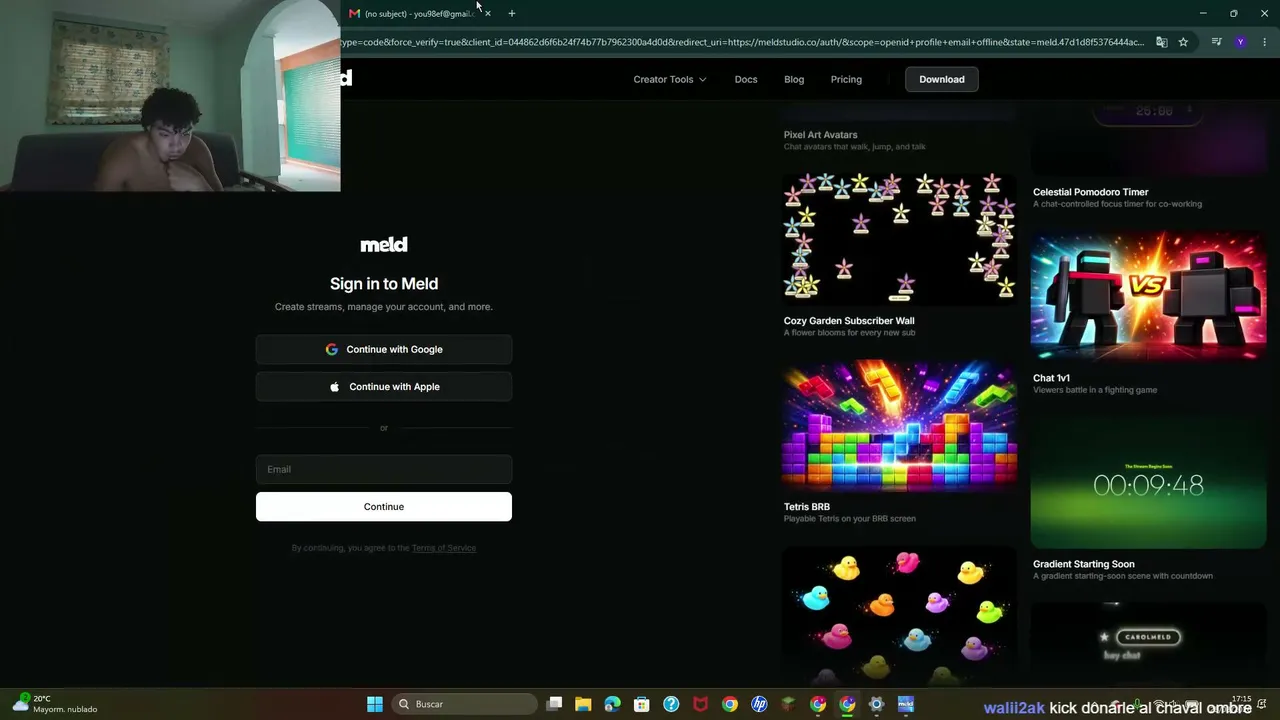Open the Windows Start menu

(x=375, y=704)
